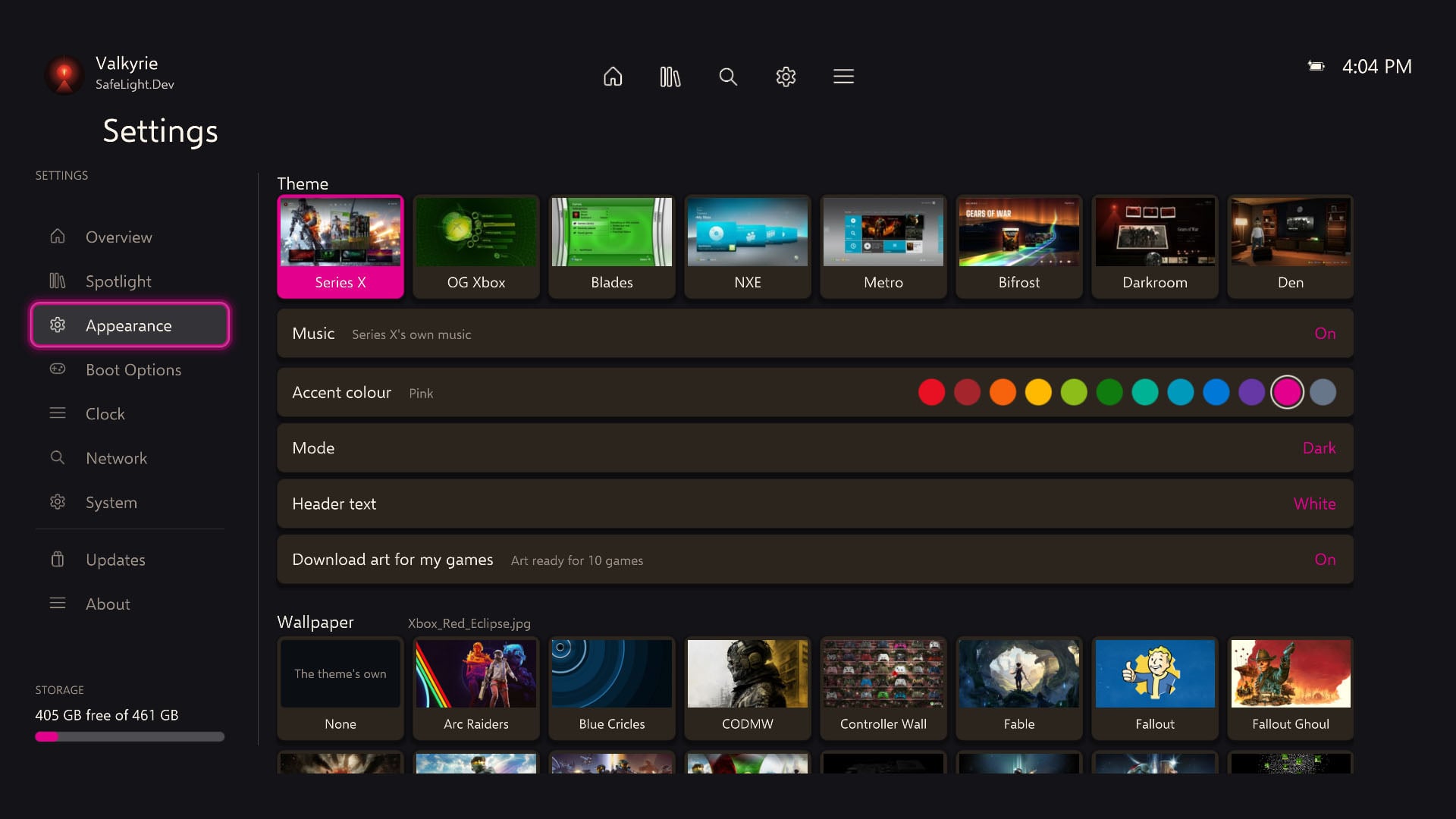Click the battery status icon
This screenshot has height=819, width=1456.
point(1316,67)
